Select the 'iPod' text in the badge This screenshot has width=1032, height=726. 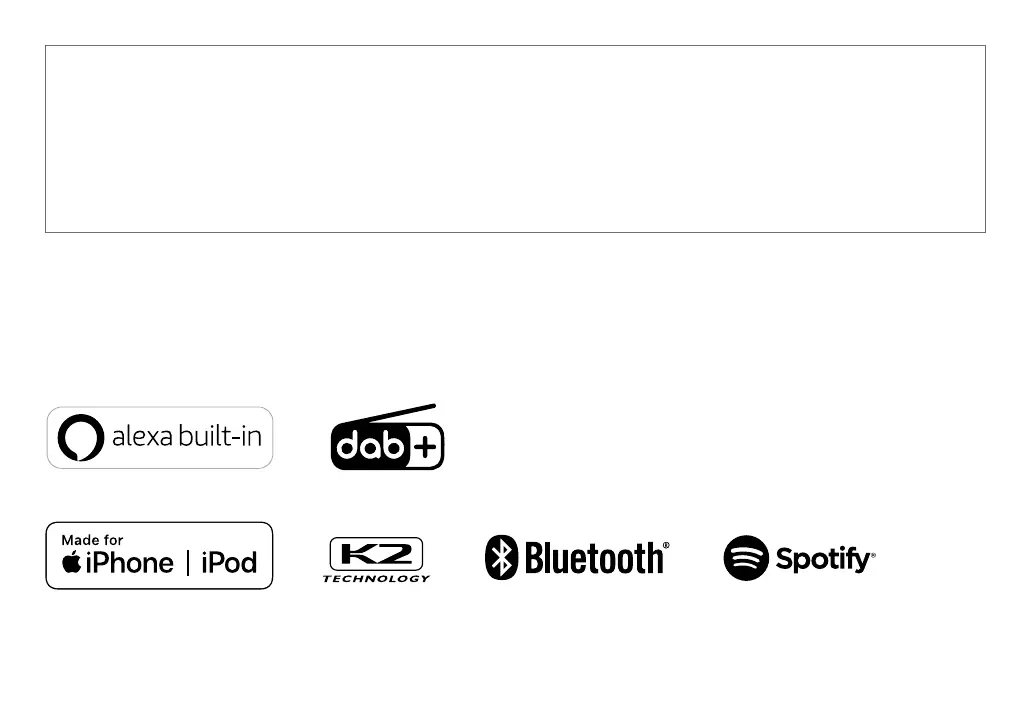click(x=229, y=563)
